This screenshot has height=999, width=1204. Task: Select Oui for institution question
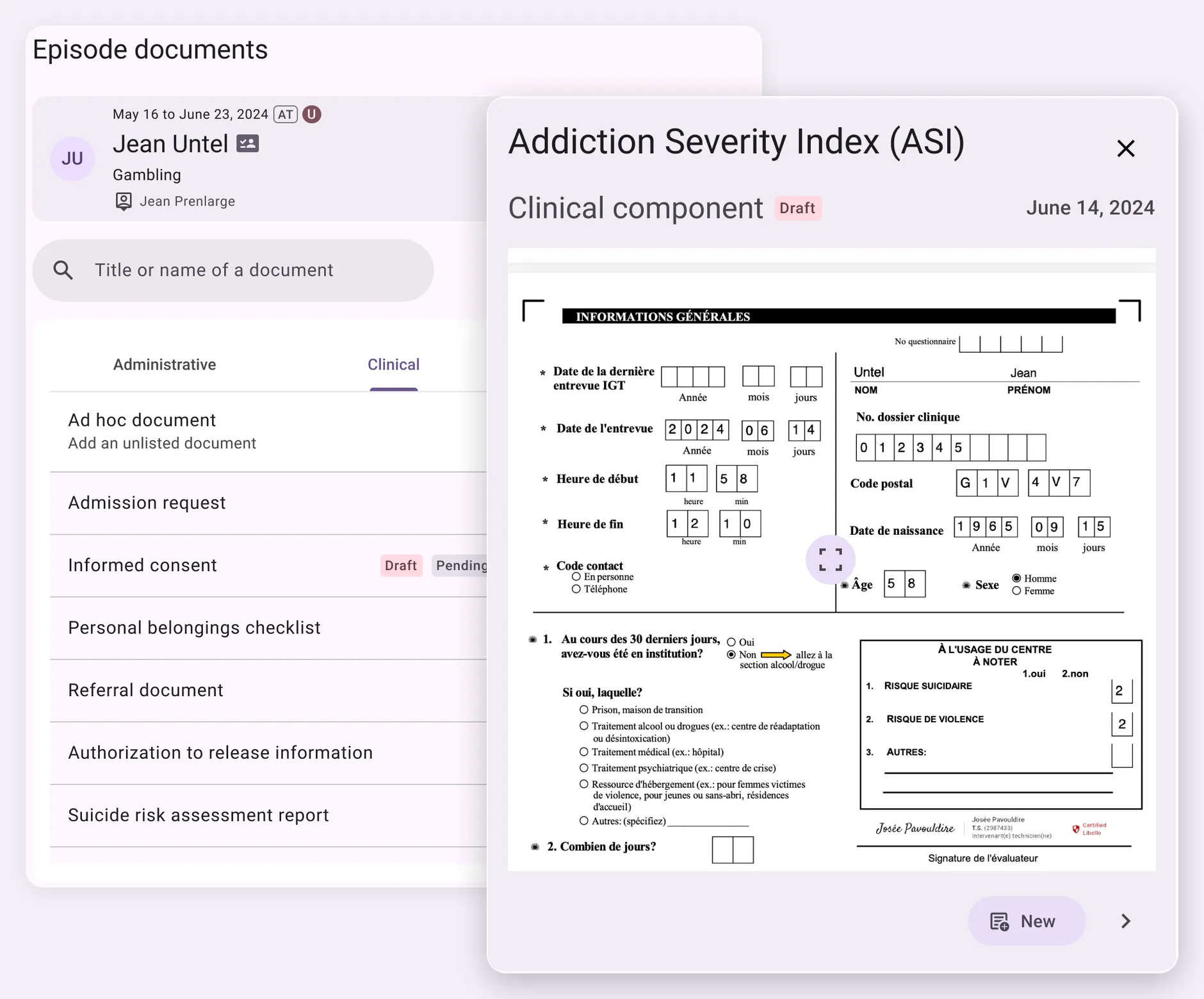(x=731, y=642)
